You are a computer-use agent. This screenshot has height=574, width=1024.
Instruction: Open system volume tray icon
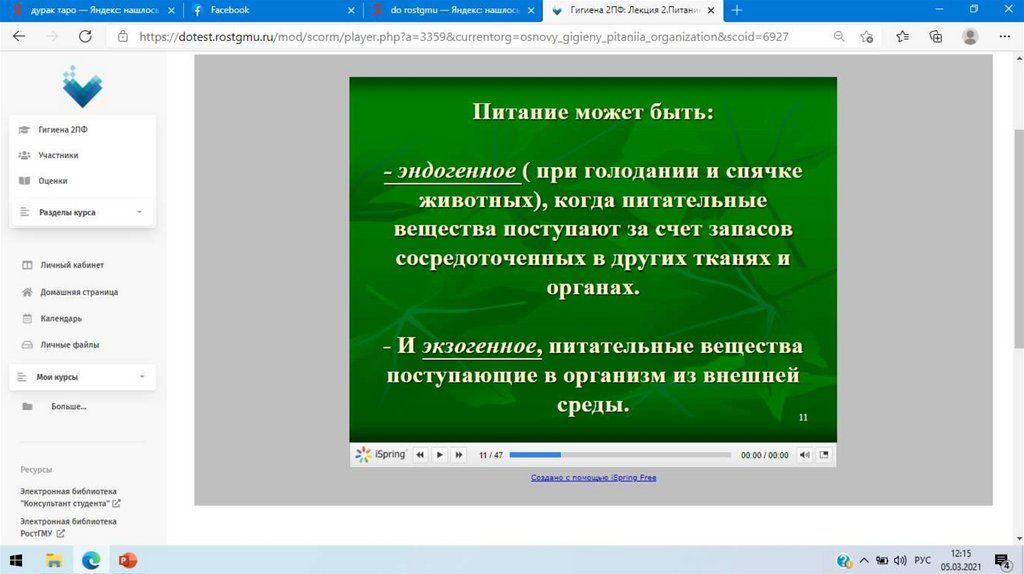(900, 560)
